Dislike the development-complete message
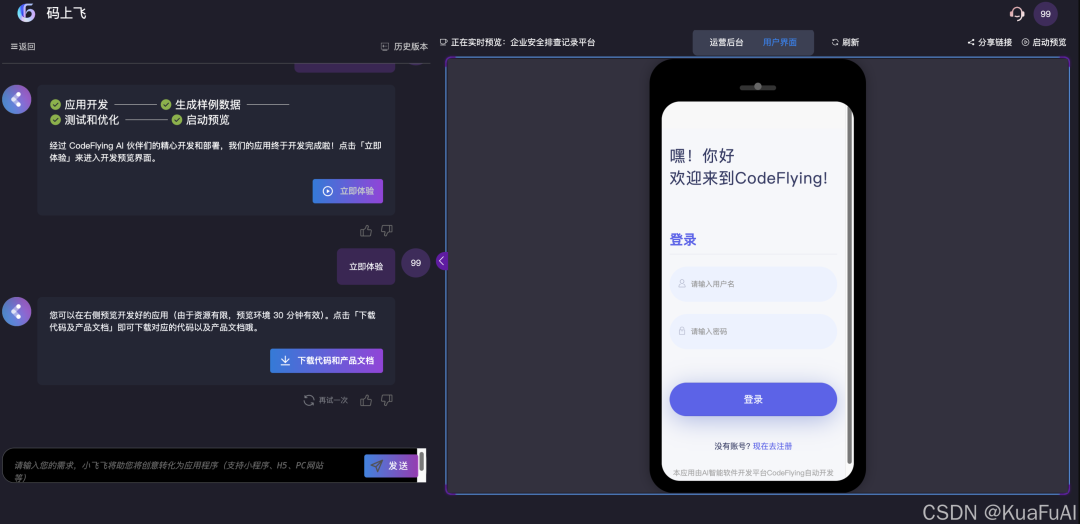The height and width of the screenshot is (524, 1080). (x=386, y=231)
